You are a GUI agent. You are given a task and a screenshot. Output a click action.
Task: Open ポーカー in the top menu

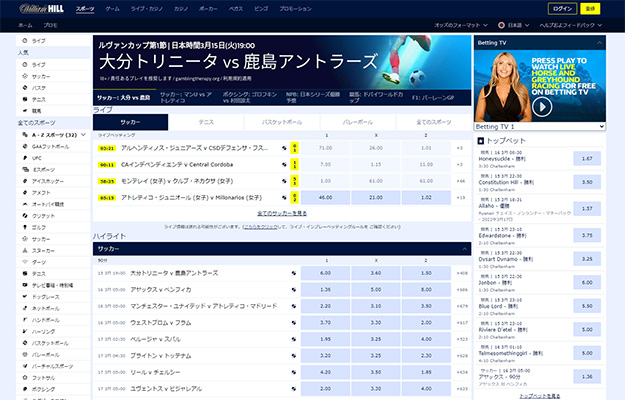coord(208,9)
